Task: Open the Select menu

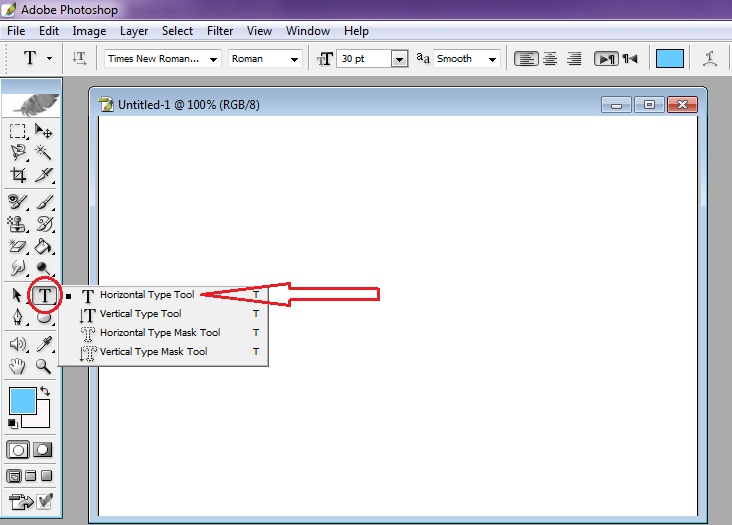Action: click(177, 31)
